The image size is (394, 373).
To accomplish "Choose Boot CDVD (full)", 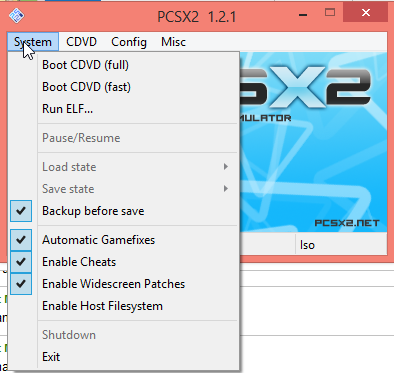I will tap(124, 65).
